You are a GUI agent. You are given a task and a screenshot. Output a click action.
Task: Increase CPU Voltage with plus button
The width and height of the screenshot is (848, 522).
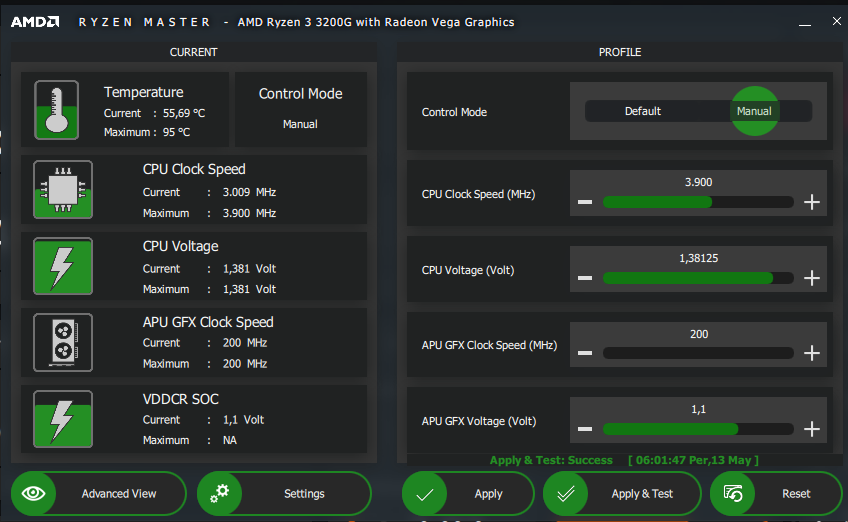click(x=812, y=278)
